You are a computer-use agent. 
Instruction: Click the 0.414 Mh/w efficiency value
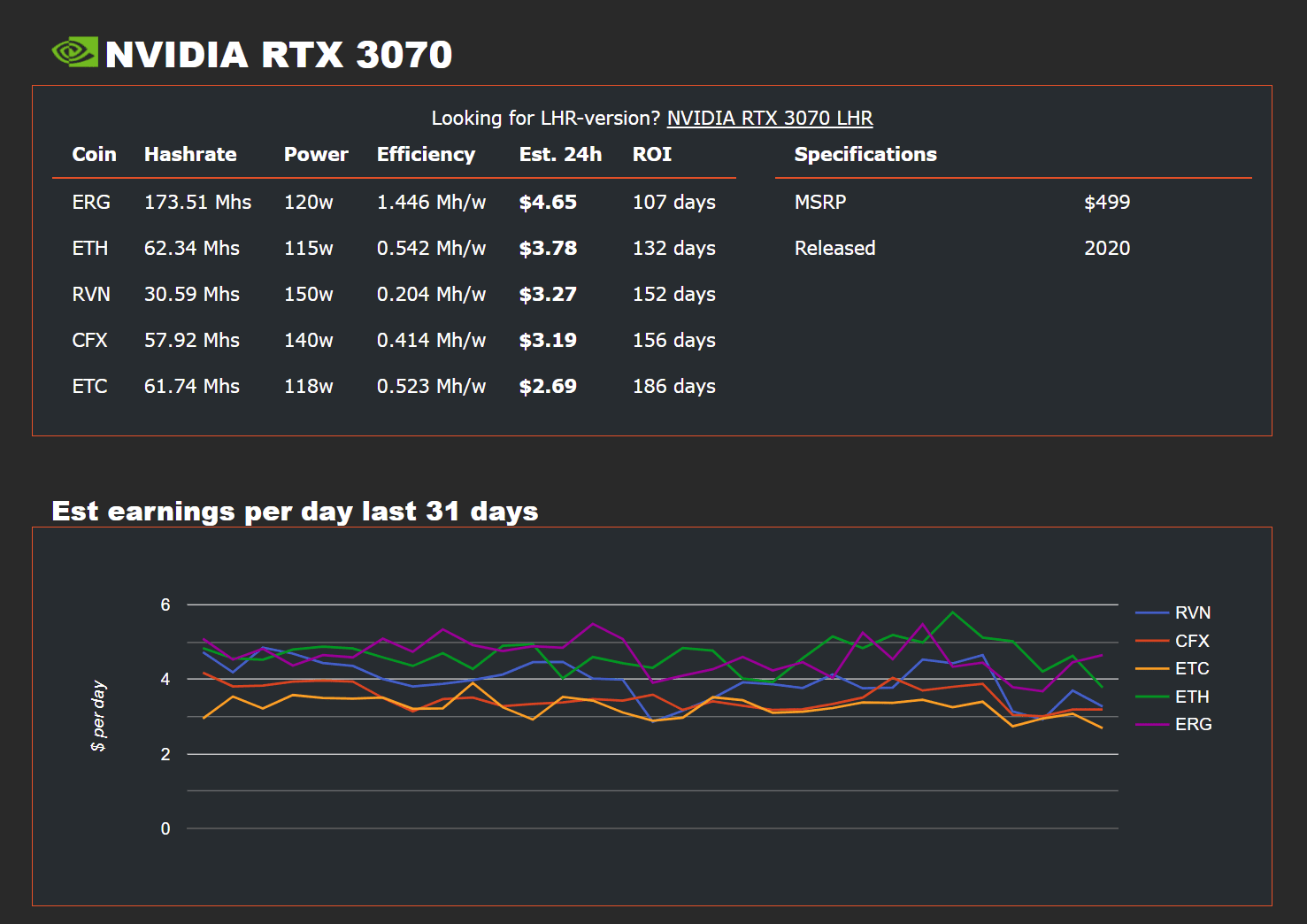(x=432, y=340)
